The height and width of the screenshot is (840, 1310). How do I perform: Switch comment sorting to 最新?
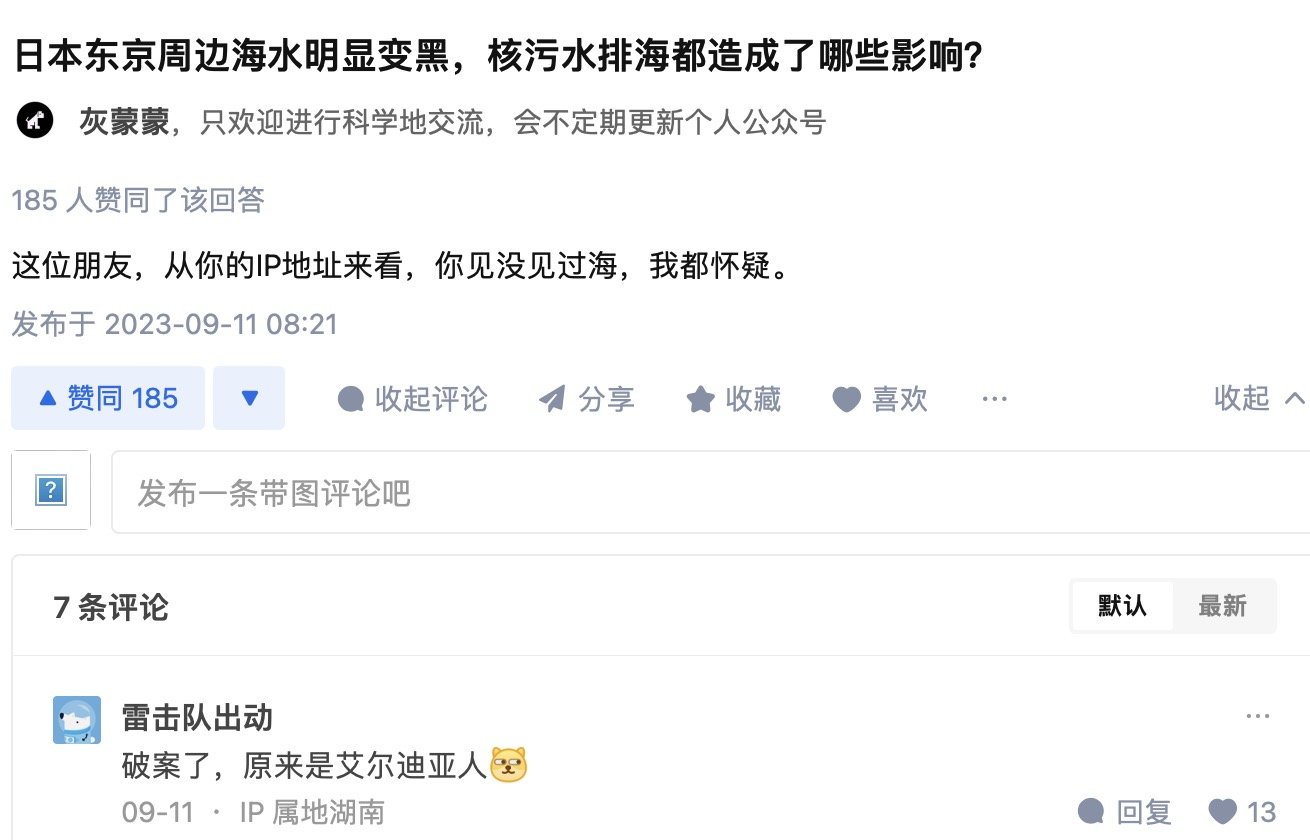tap(1222, 606)
